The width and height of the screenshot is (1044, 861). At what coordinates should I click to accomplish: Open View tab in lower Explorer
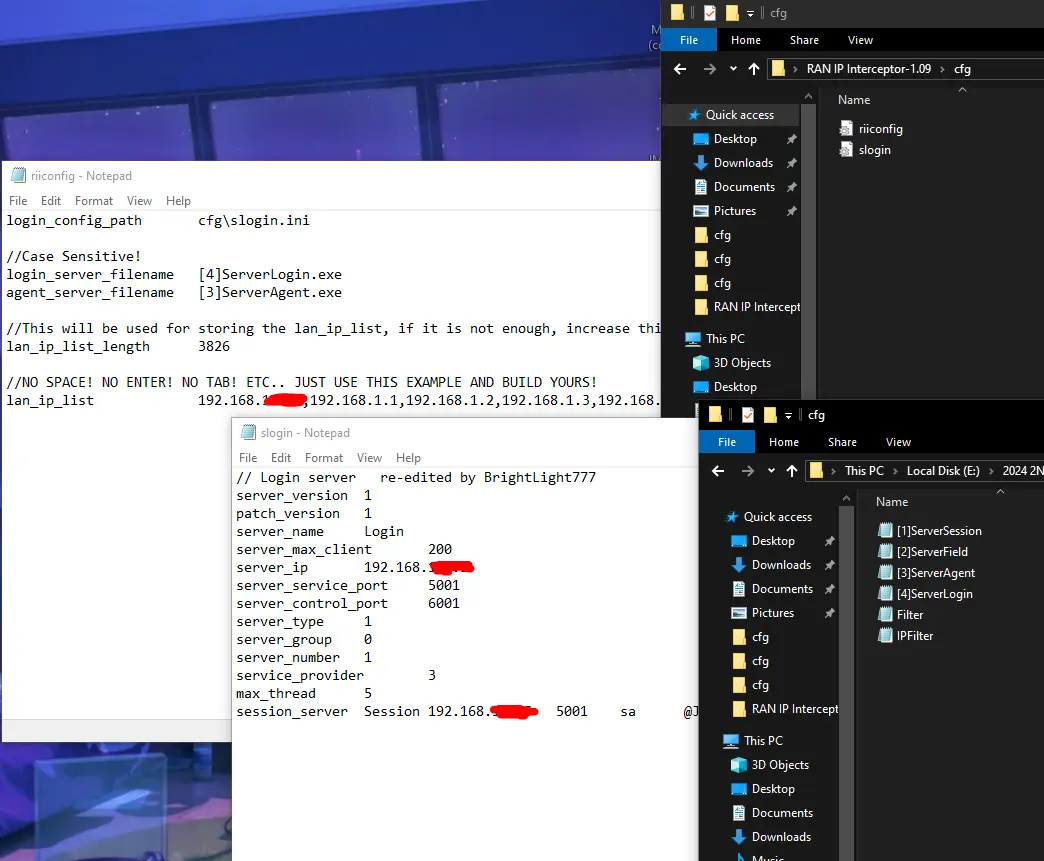point(898,442)
